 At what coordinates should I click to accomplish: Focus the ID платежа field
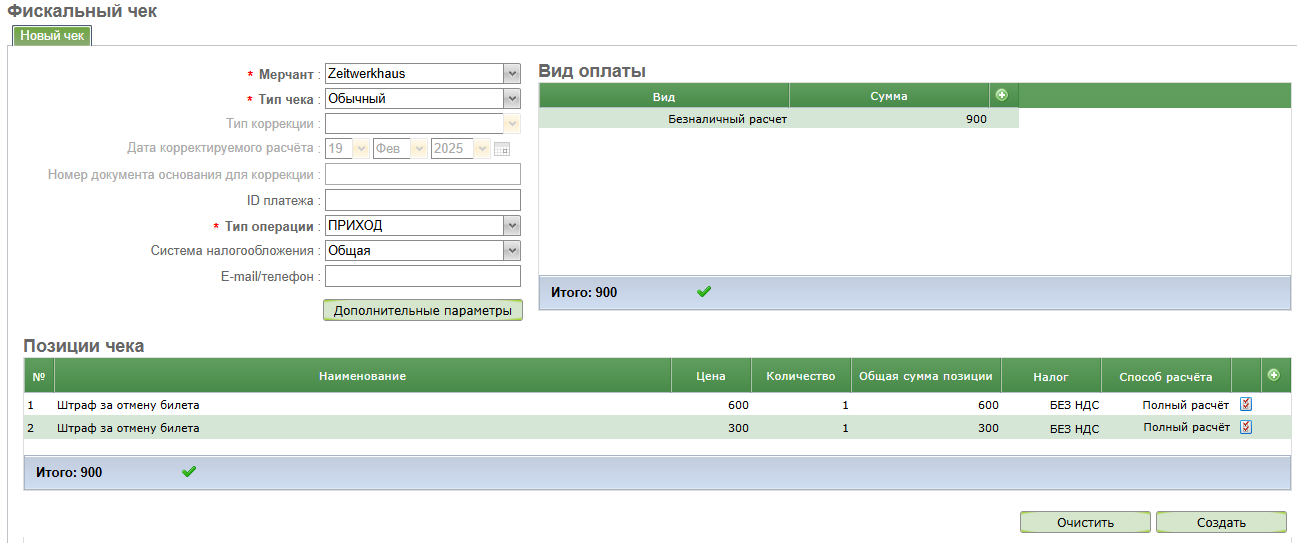click(x=422, y=200)
